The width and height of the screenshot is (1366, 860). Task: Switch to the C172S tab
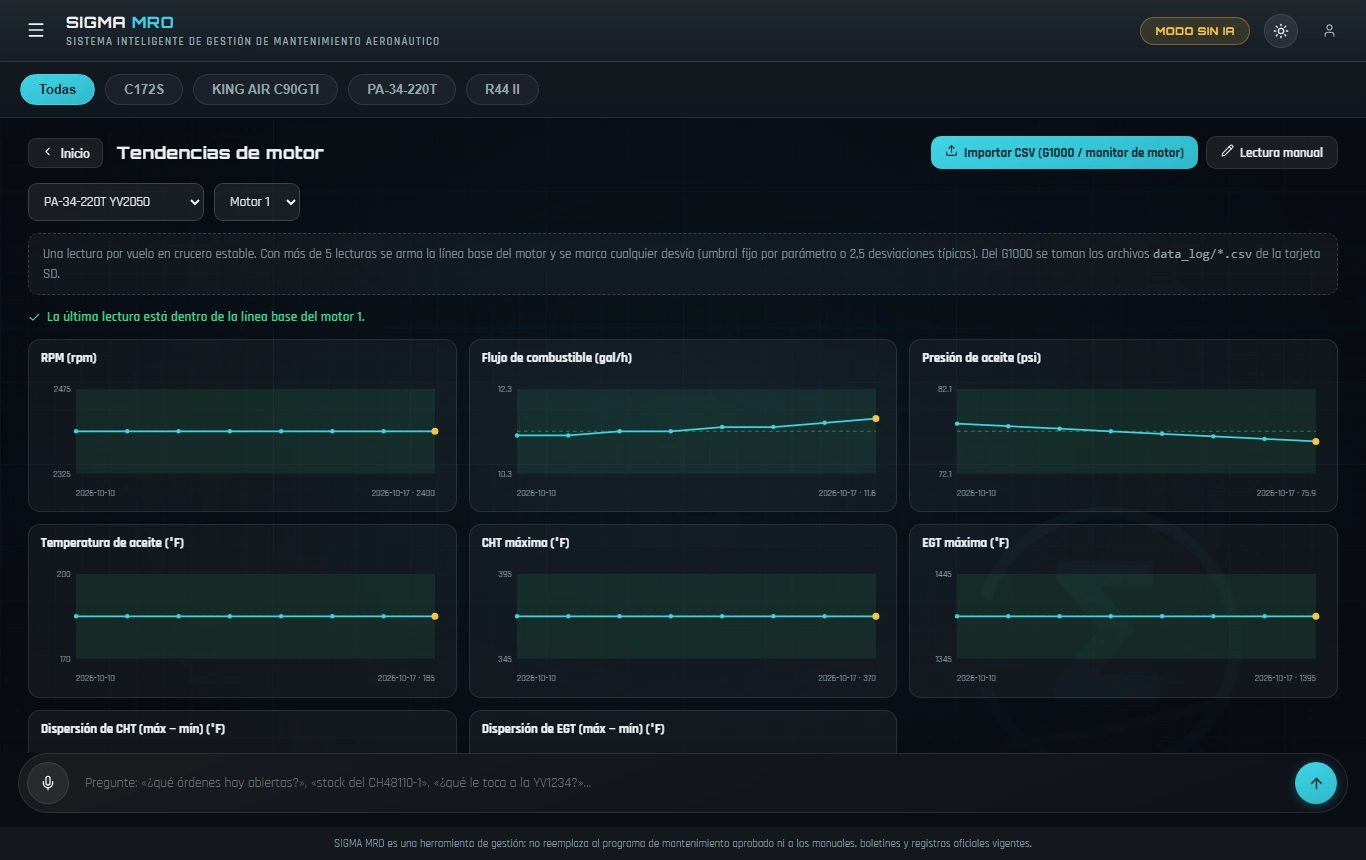[x=144, y=90]
